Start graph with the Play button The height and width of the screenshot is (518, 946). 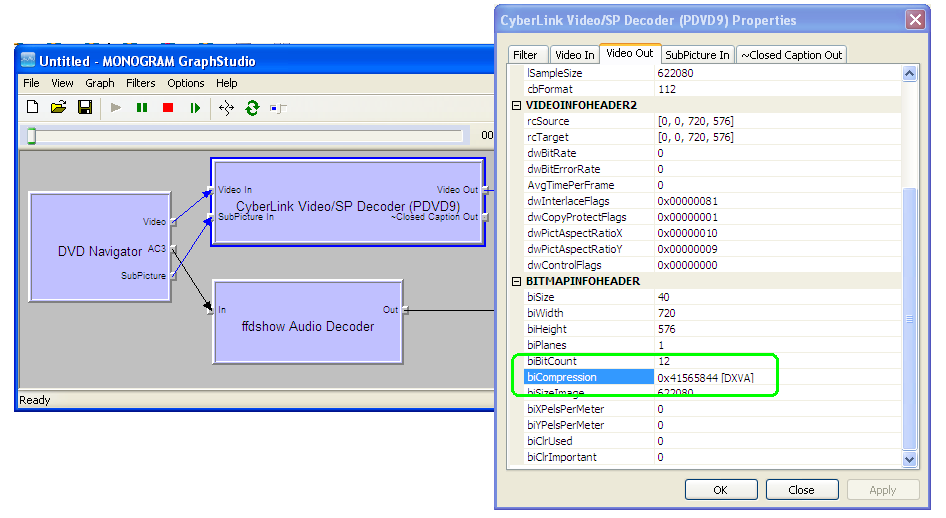[x=116, y=108]
